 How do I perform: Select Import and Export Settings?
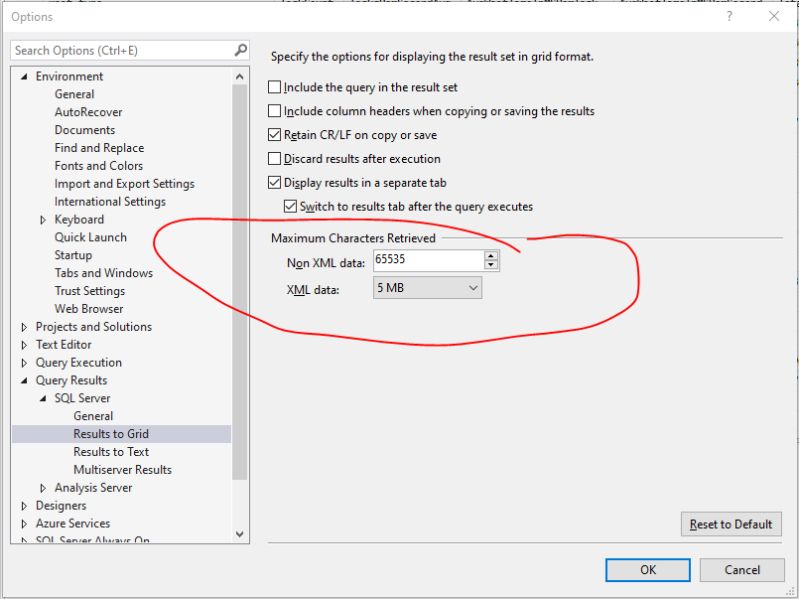click(x=124, y=184)
